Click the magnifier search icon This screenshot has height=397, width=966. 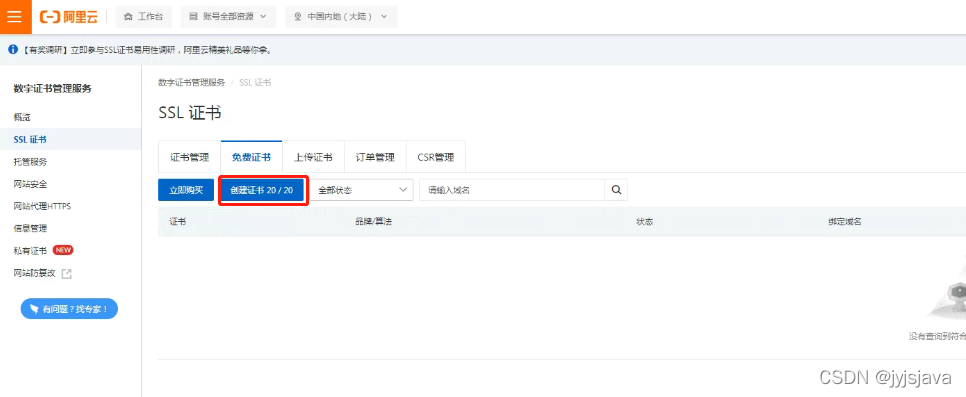click(x=616, y=190)
